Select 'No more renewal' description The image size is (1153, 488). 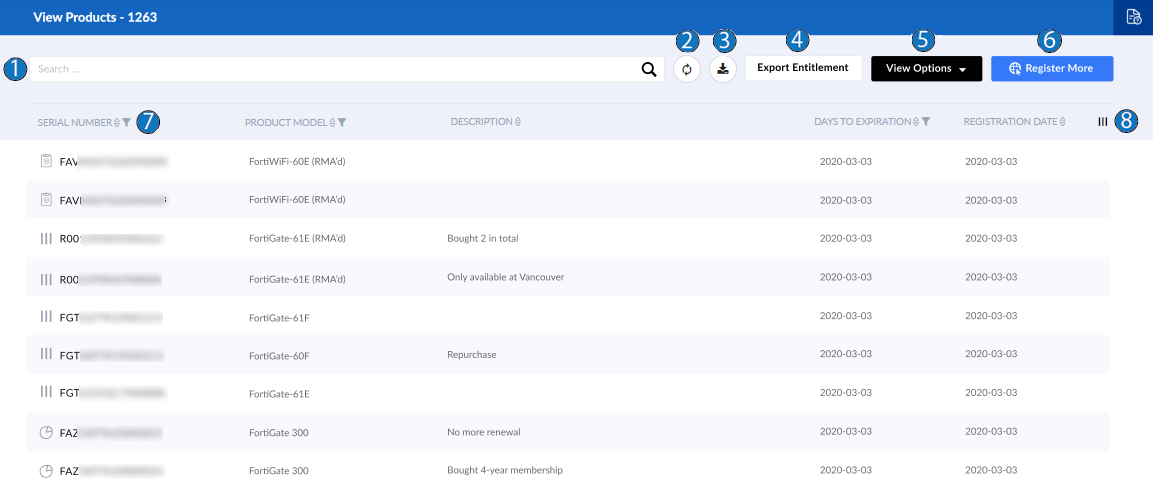[484, 432]
